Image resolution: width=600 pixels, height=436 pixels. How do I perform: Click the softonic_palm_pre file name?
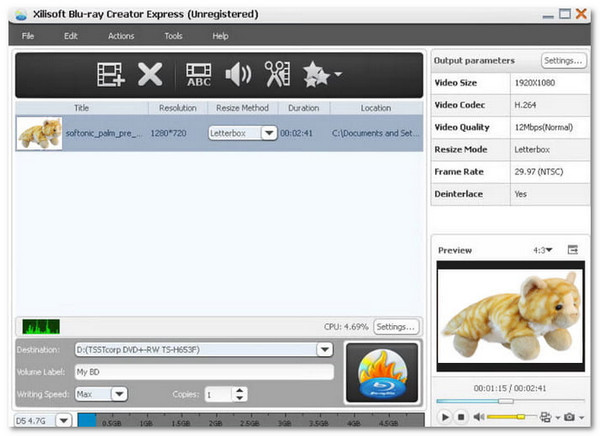coord(104,133)
